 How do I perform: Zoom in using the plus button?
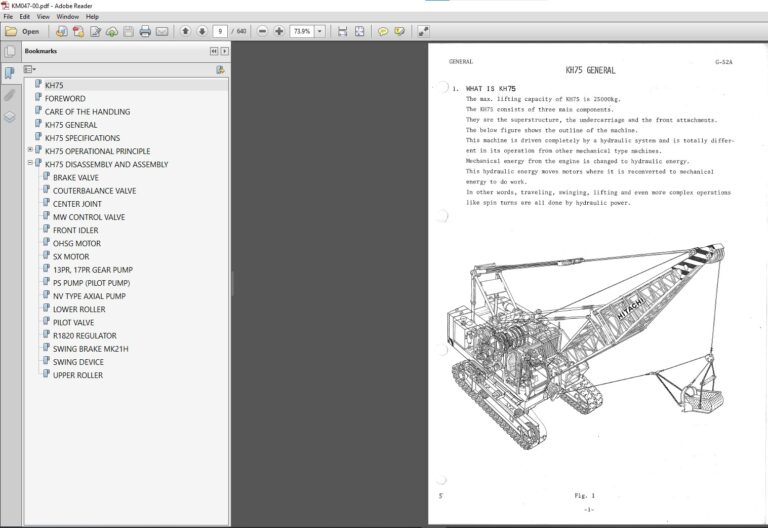coord(279,31)
